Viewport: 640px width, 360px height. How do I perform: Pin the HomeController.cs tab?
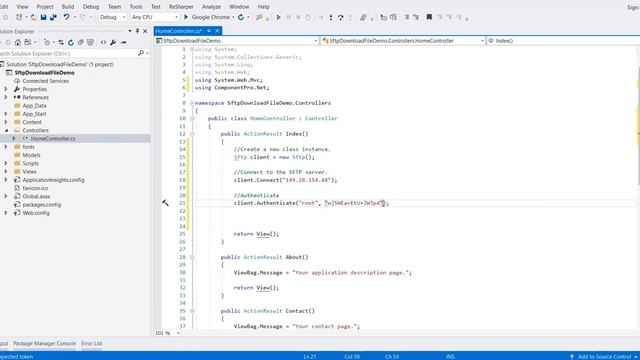point(209,31)
